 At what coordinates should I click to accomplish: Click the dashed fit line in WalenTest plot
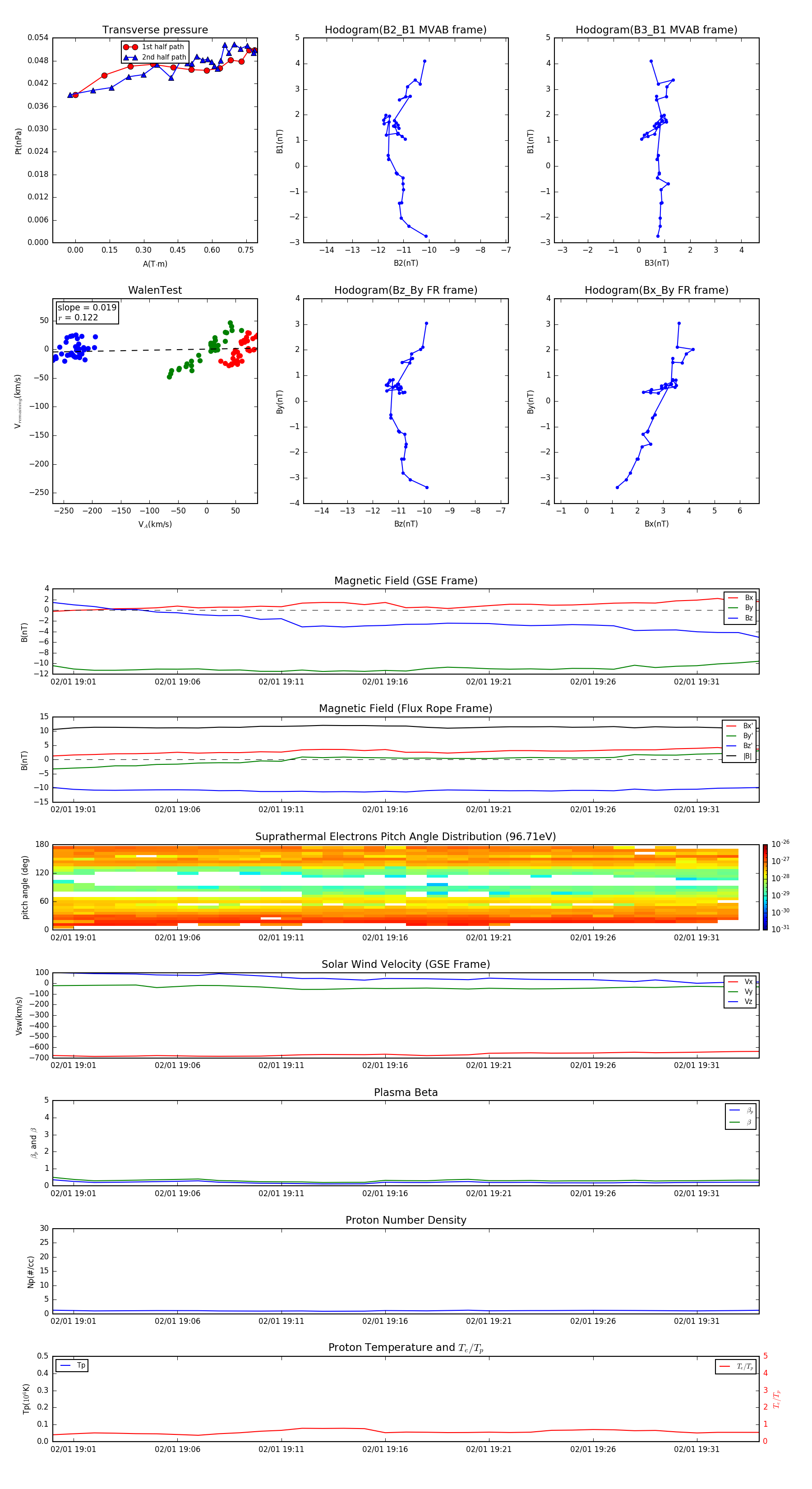(x=155, y=350)
